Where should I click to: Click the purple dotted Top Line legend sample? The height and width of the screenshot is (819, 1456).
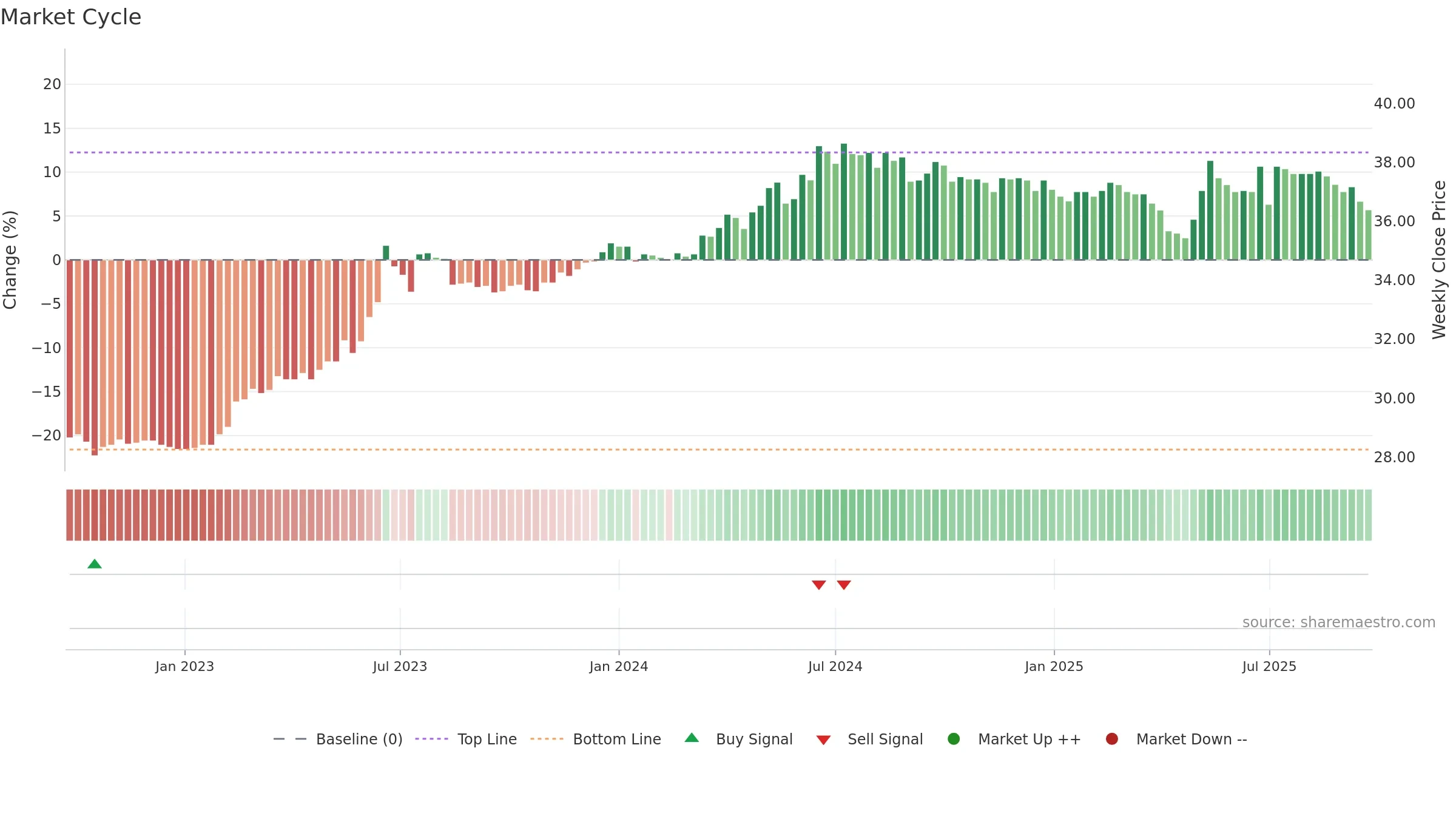coord(431,739)
